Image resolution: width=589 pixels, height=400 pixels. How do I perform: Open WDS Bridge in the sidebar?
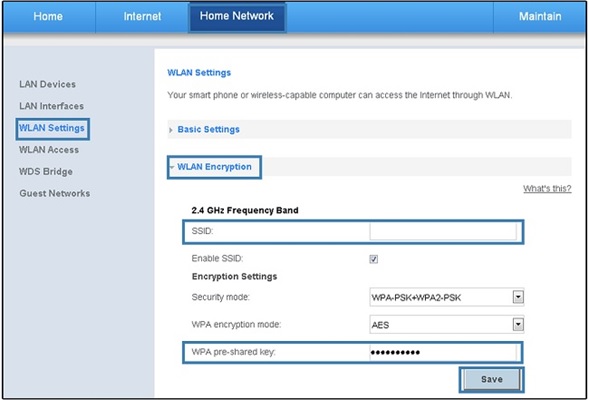point(46,172)
